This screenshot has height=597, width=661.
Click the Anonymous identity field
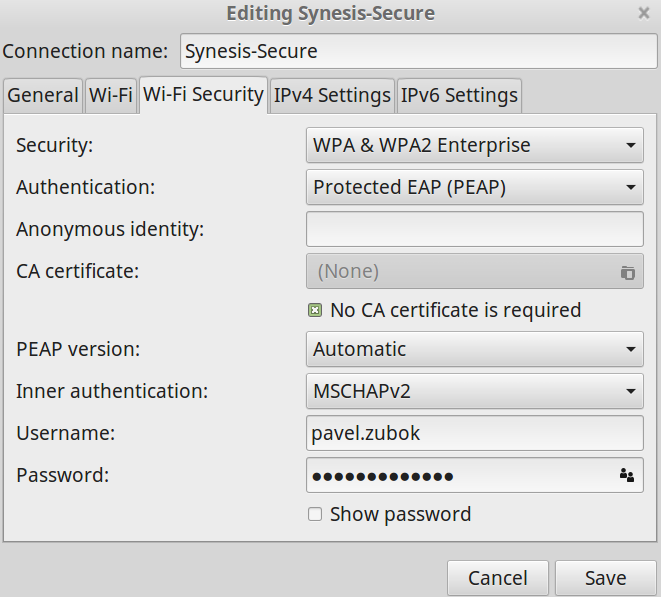(475, 229)
